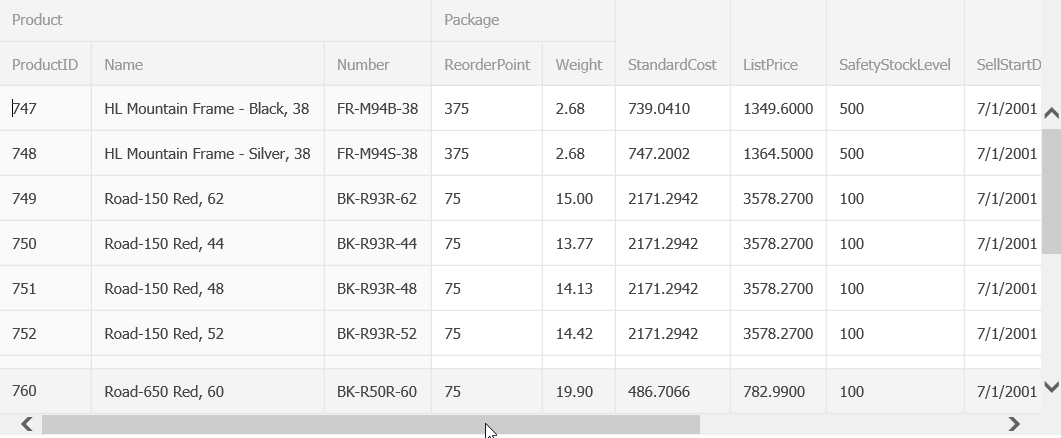
Task: Click the horizontal scroll right arrow
Action: click(x=1014, y=424)
